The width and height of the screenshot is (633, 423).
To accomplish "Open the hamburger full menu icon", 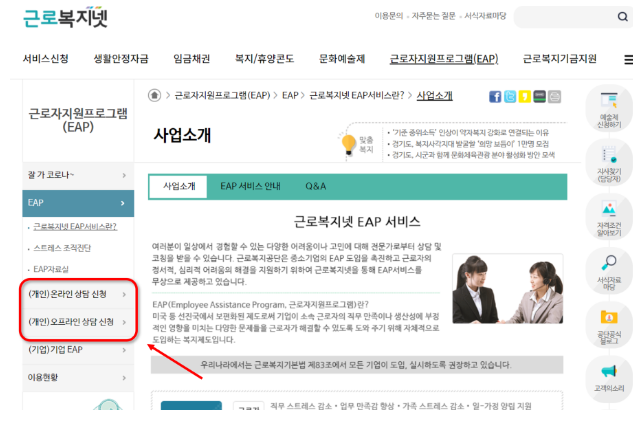I will pyautogui.click(x=628, y=59).
